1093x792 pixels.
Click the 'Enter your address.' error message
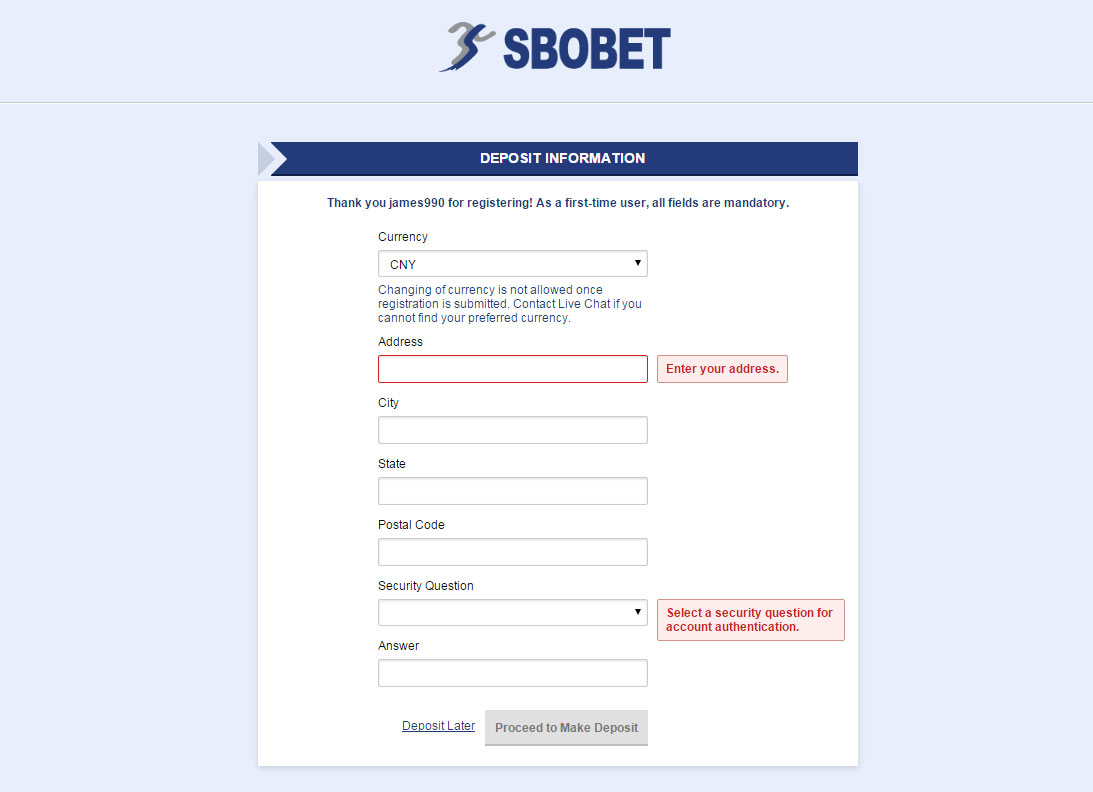(x=722, y=369)
